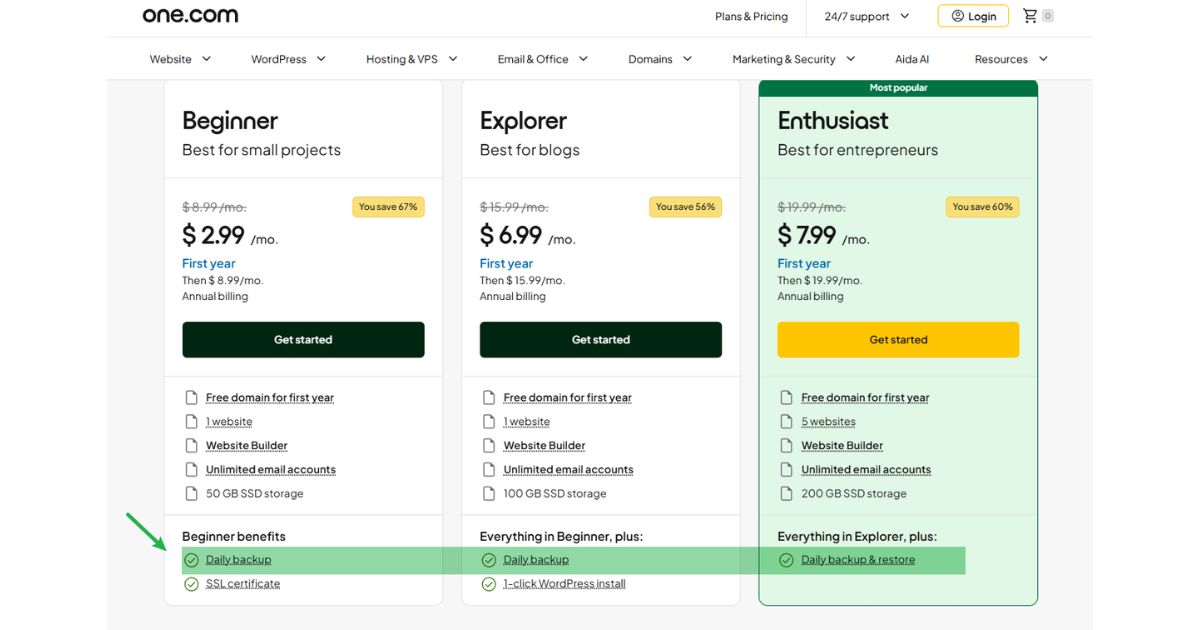Get started with the Explorer plan

point(601,340)
